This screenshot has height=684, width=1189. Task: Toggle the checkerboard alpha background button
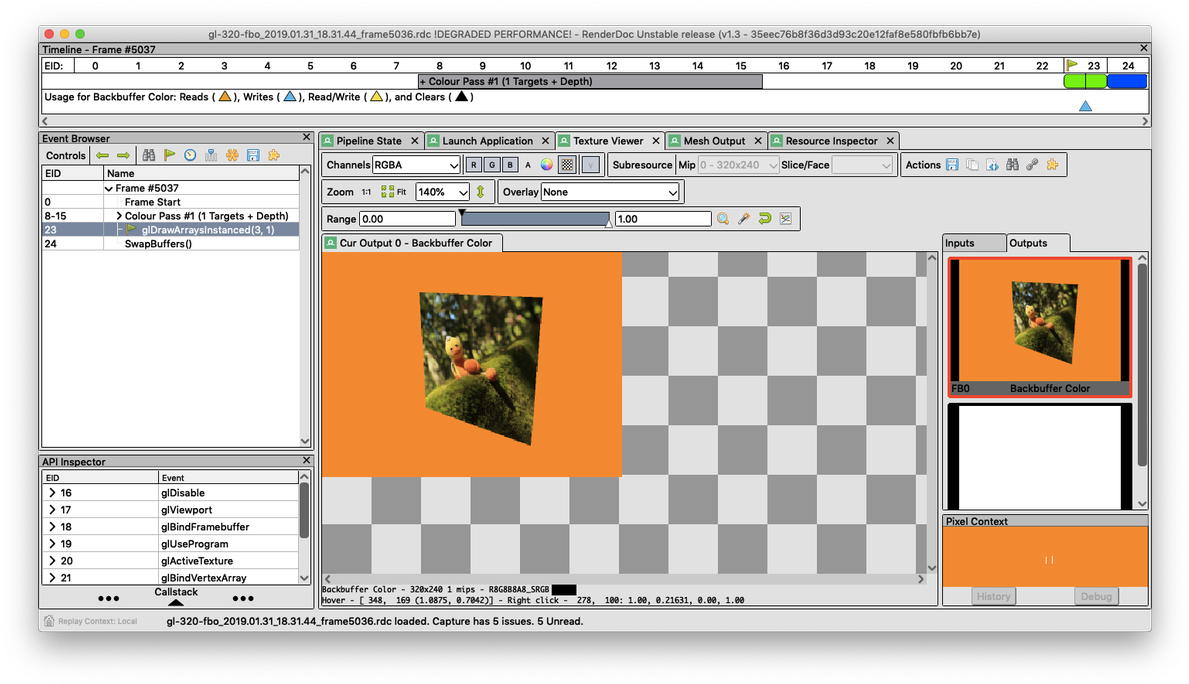(566, 165)
